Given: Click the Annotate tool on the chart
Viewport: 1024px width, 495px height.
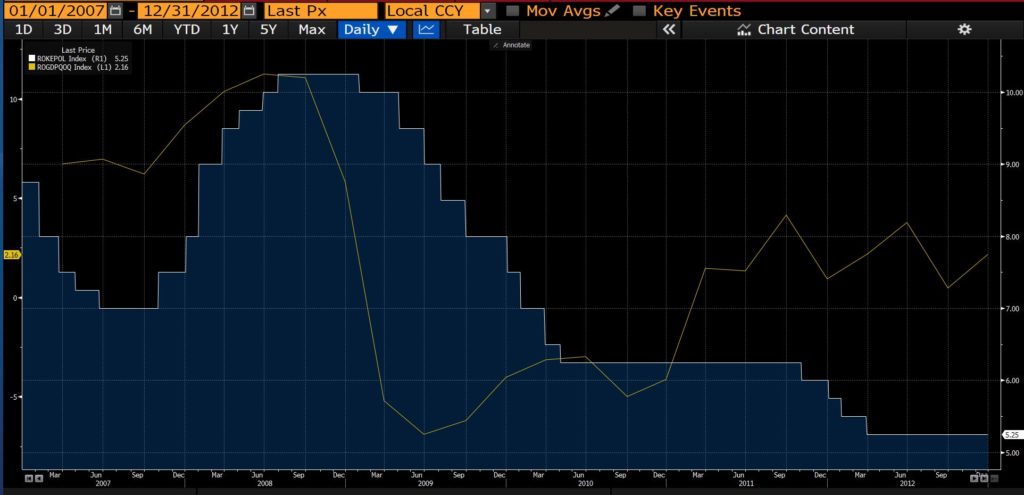Looking at the screenshot, I should tap(515, 46).
